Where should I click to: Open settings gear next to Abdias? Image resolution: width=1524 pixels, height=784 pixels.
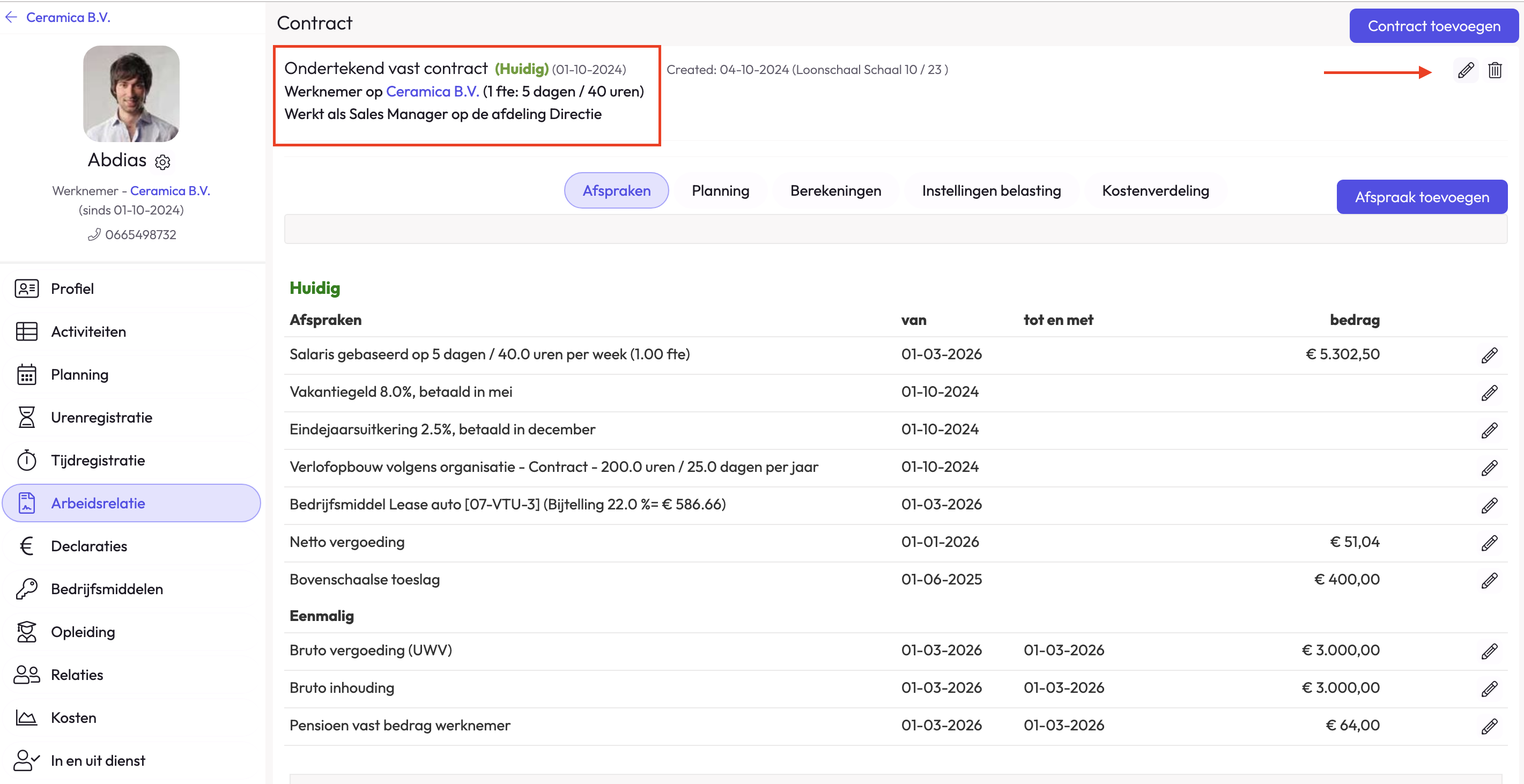point(162,161)
